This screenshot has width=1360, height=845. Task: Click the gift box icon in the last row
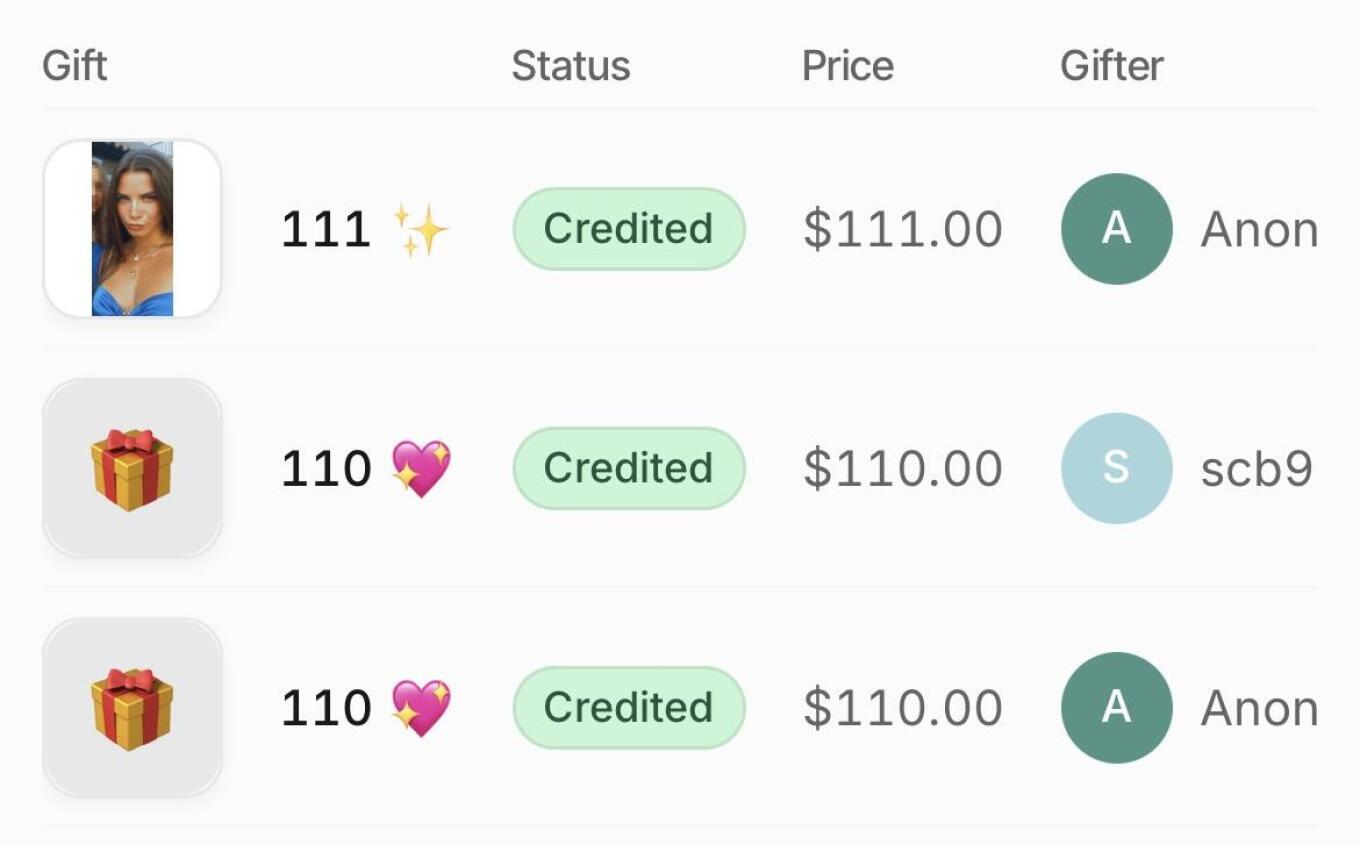(x=132, y=707)
